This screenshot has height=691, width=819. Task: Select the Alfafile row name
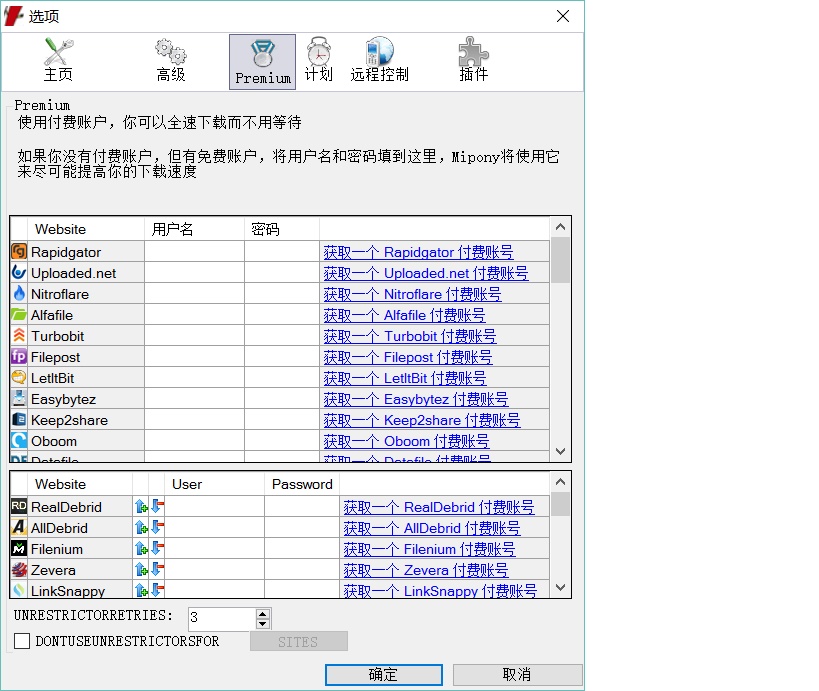(52, 315)
